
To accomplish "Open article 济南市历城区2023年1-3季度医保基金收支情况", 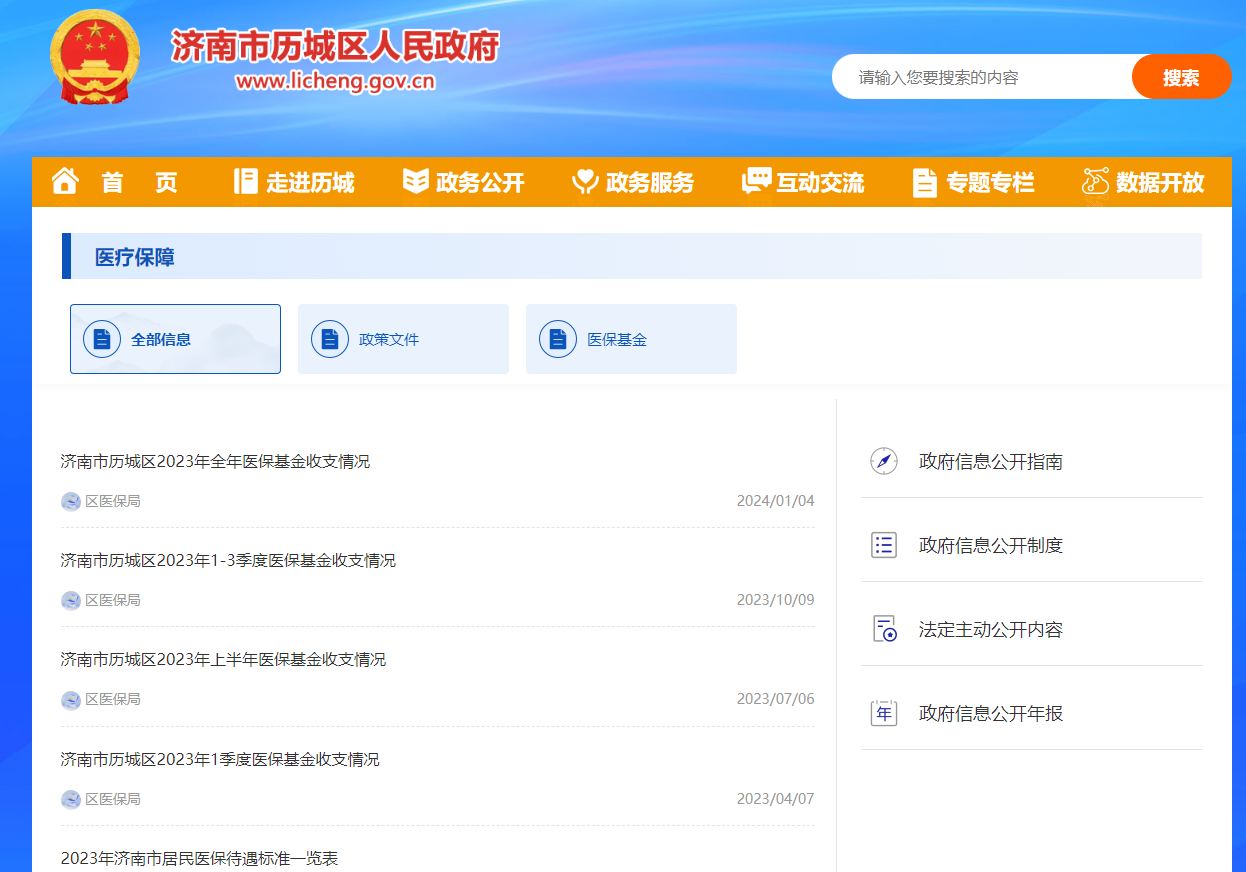I will click(x=228, y=560).
